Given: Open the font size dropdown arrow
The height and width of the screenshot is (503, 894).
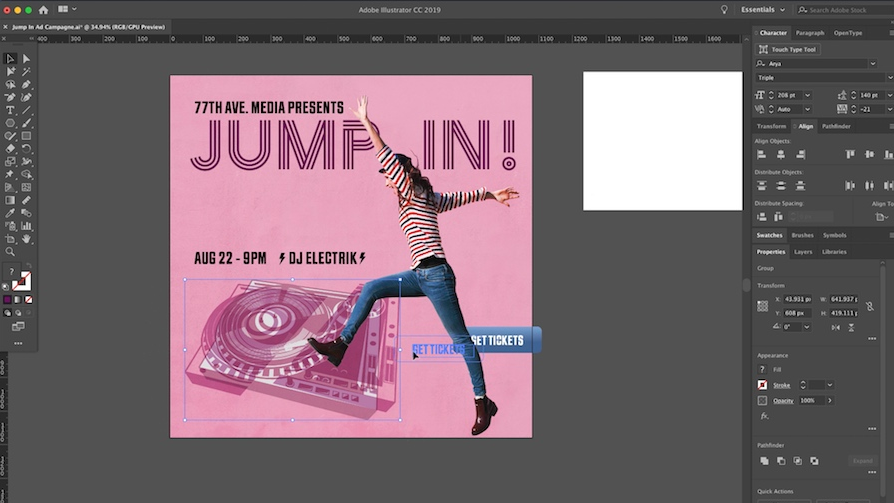Looking at the screenshot, I should point(807,95).
